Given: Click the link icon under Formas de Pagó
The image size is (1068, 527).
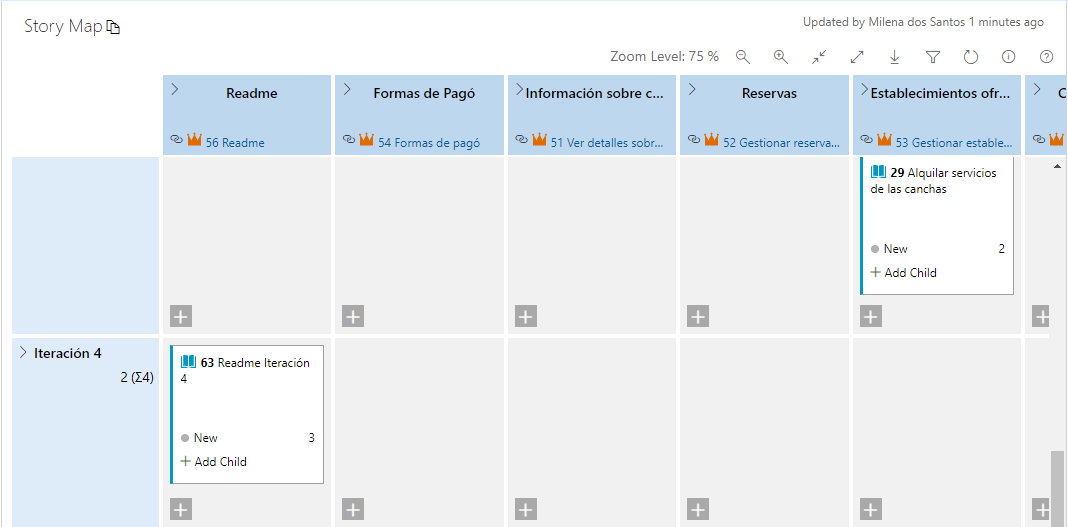Looking at the screenshot, I should (349, 139).
